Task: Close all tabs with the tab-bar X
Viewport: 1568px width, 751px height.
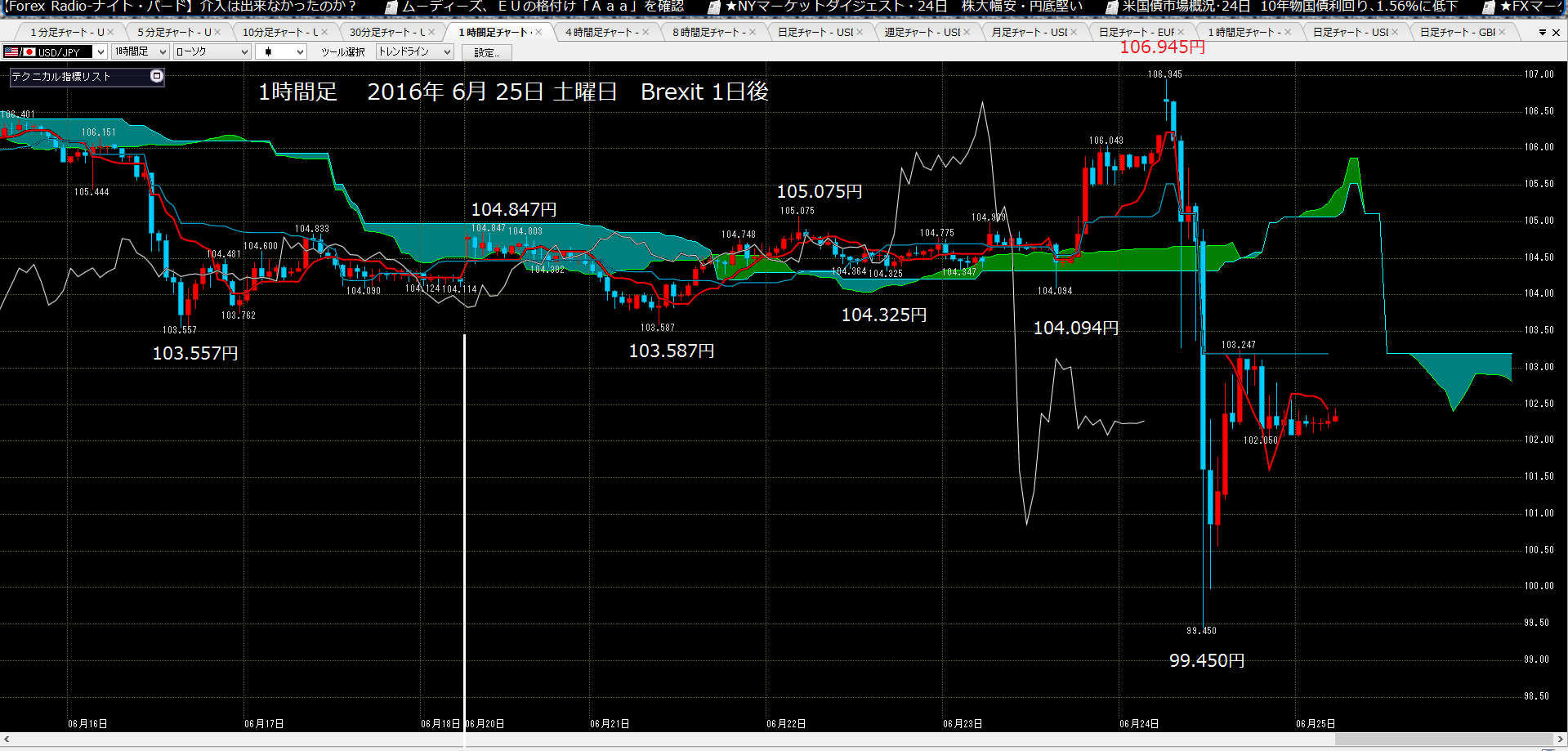Action: coord(1556,33)
